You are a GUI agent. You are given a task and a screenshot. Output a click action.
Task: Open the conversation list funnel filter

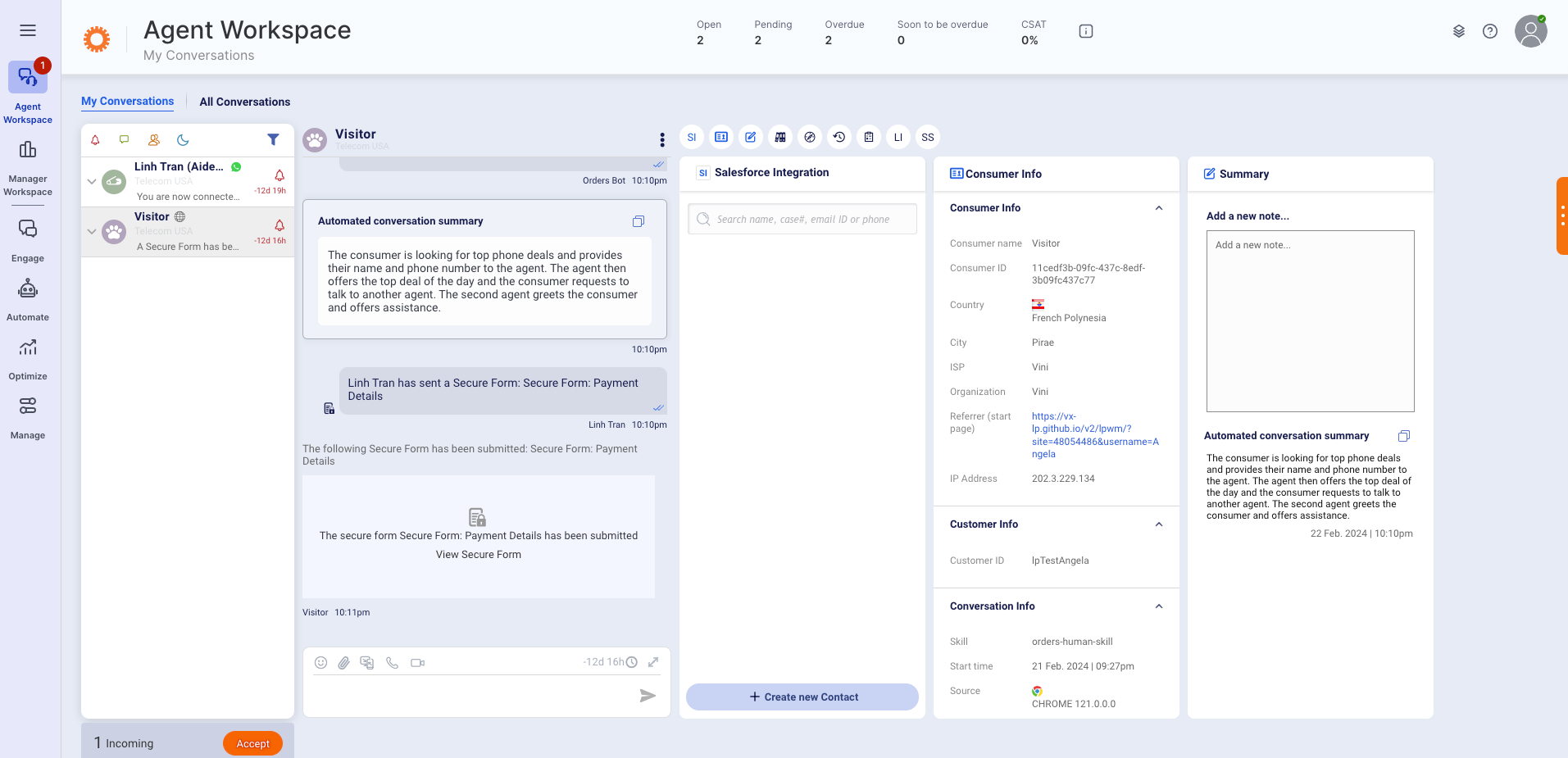click(x=273, y=139)
